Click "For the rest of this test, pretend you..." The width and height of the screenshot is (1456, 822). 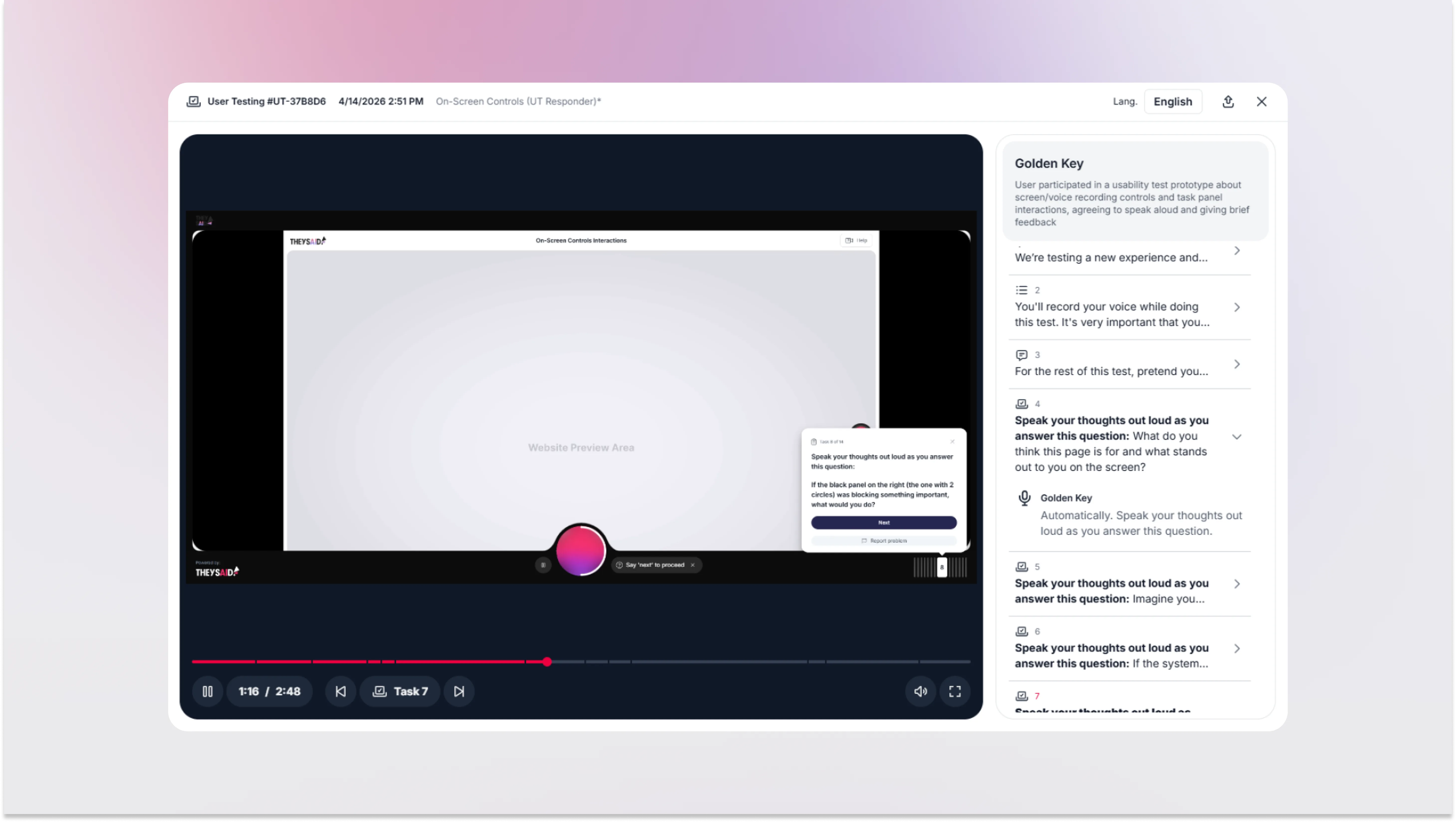[1111, 371]
